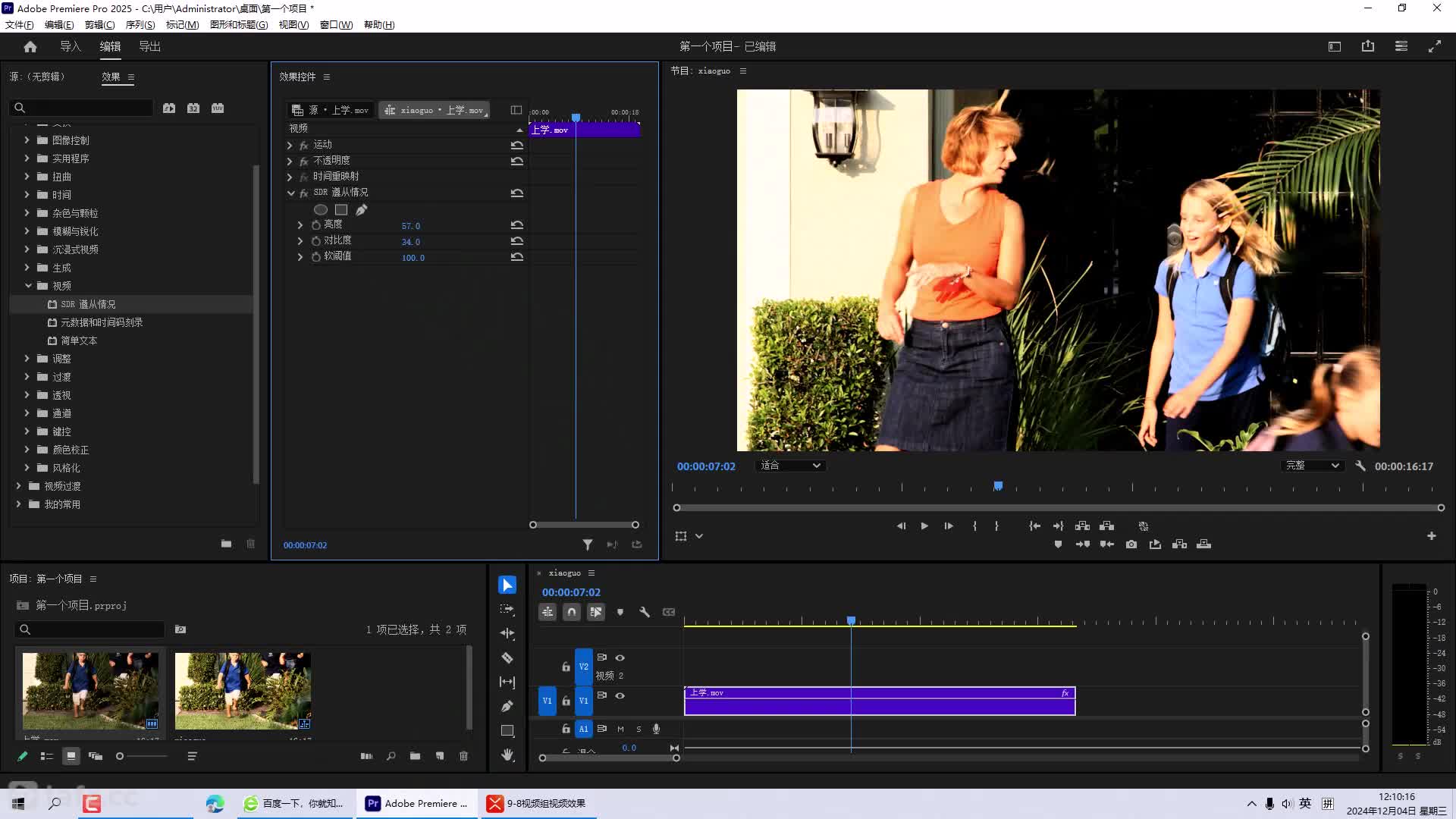
Task: Select the Razor tool
Action: [x=507, y=657]
